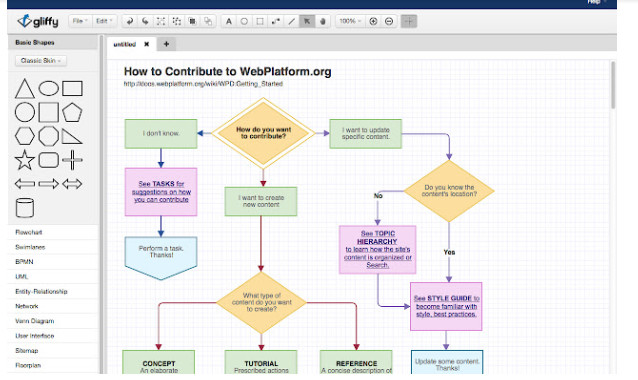
Task: Click the Zoom out icon
Action: tap(389, 21)
